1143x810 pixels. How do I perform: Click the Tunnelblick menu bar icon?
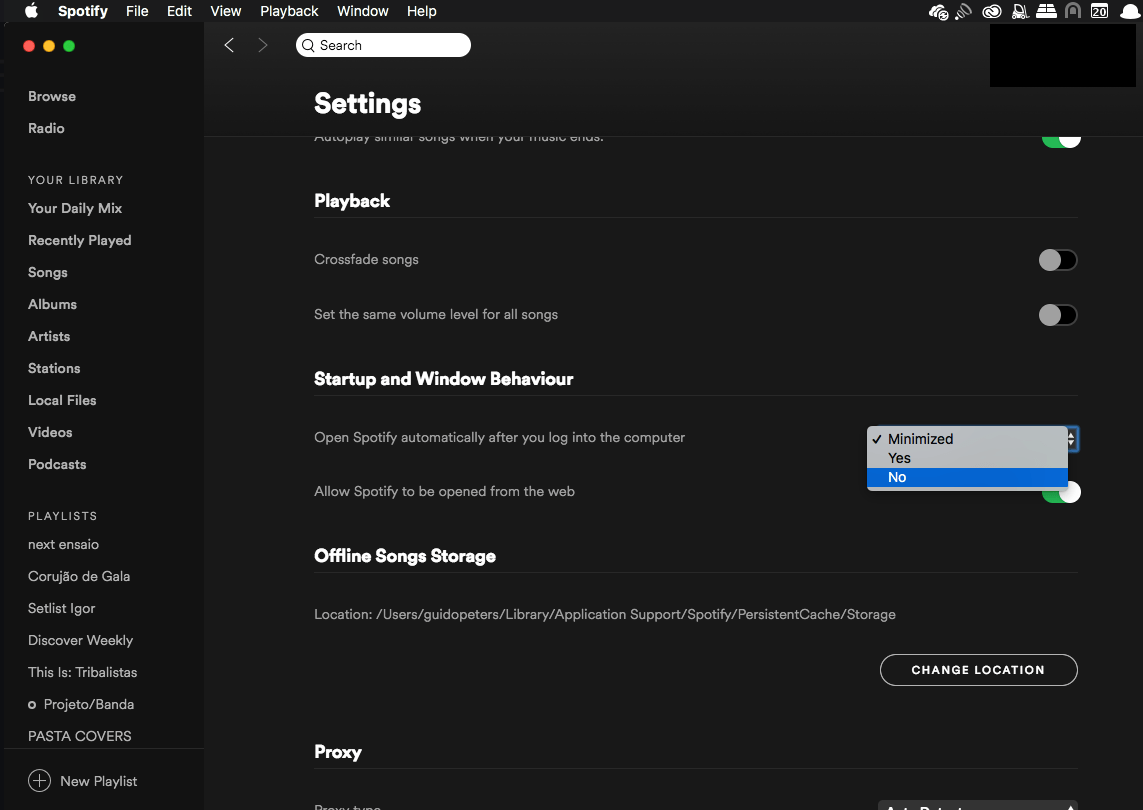pyautogui.click(x=1072, y=11)
